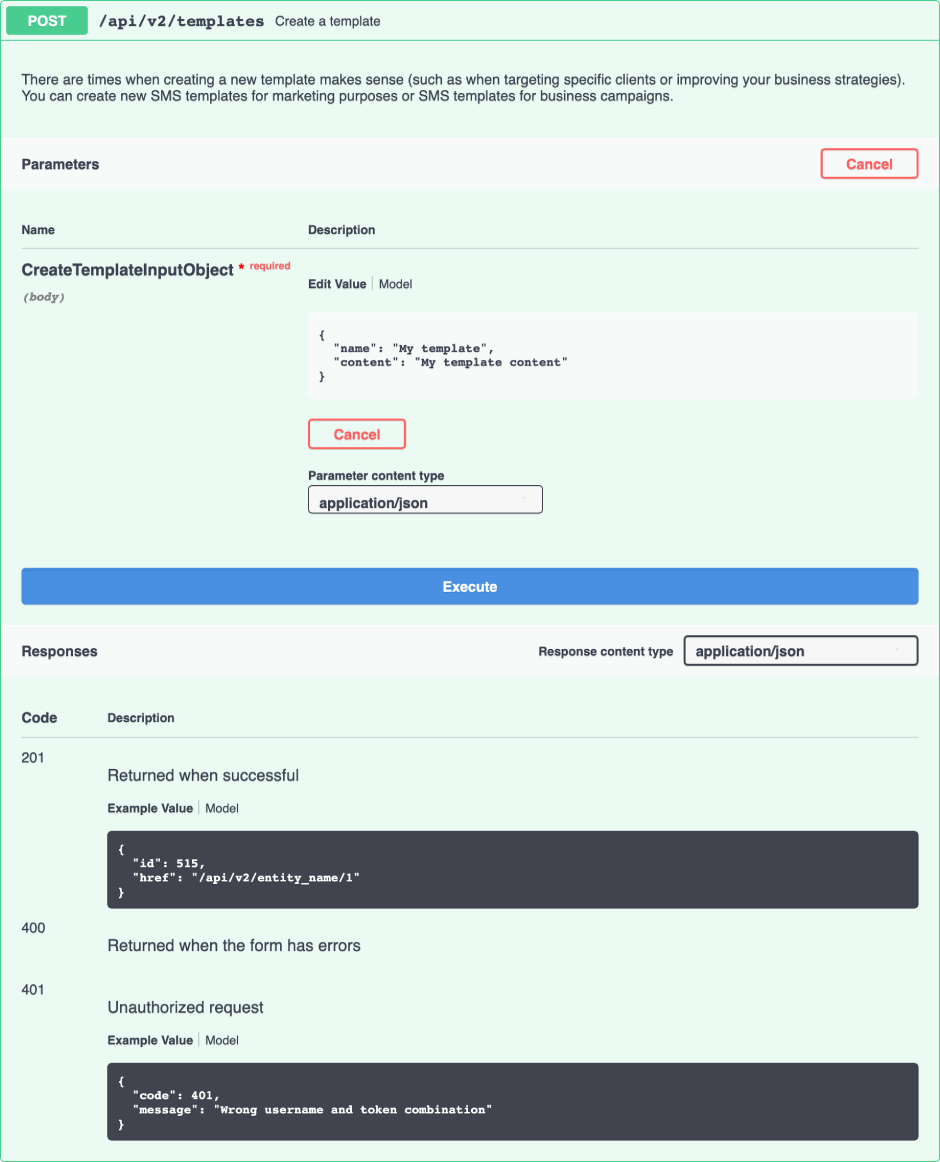Open the Model view for the 201 response
Viewport: 940px width, 1162px height.
point(221,808)
